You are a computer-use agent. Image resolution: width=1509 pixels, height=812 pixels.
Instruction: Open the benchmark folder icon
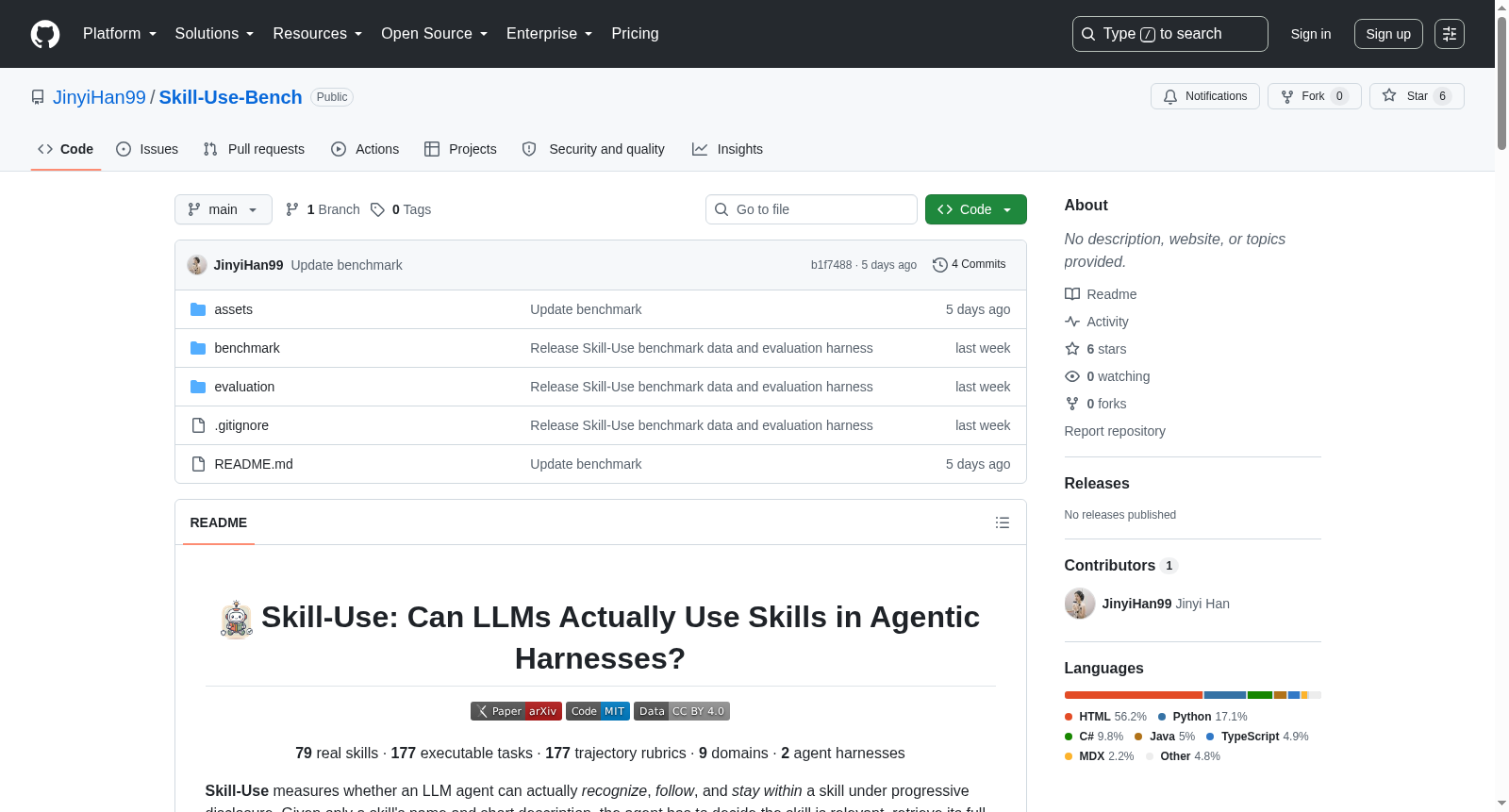pyautogui.click(x=198, y=348)
